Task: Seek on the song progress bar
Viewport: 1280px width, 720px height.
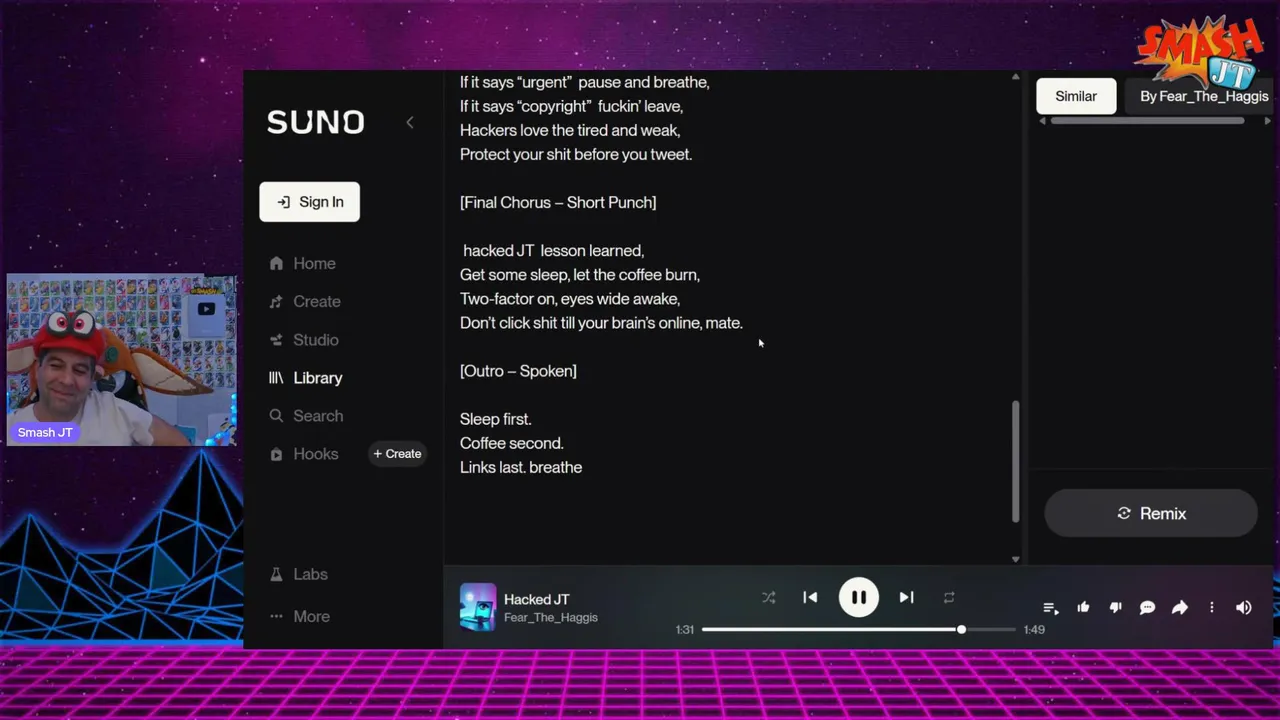Action: pos(858,629)
